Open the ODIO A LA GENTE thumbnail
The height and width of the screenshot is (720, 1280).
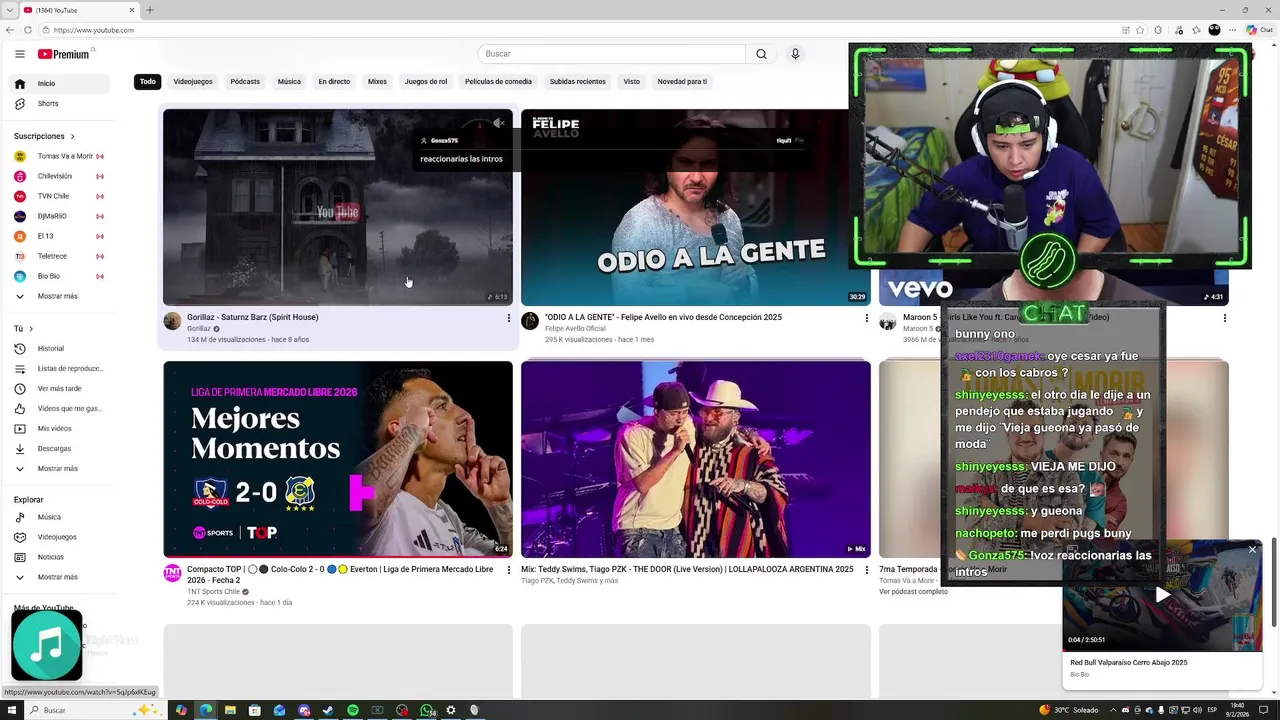(x=695, y=207)
